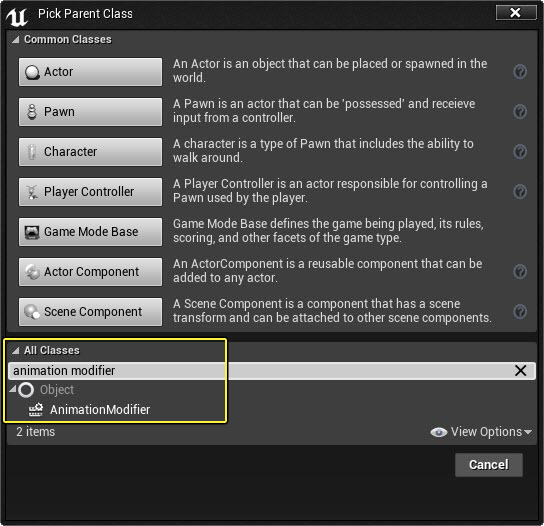Click the help icon for Actor Component
This screenshot has height=526, width=544.
click(520, 271)
